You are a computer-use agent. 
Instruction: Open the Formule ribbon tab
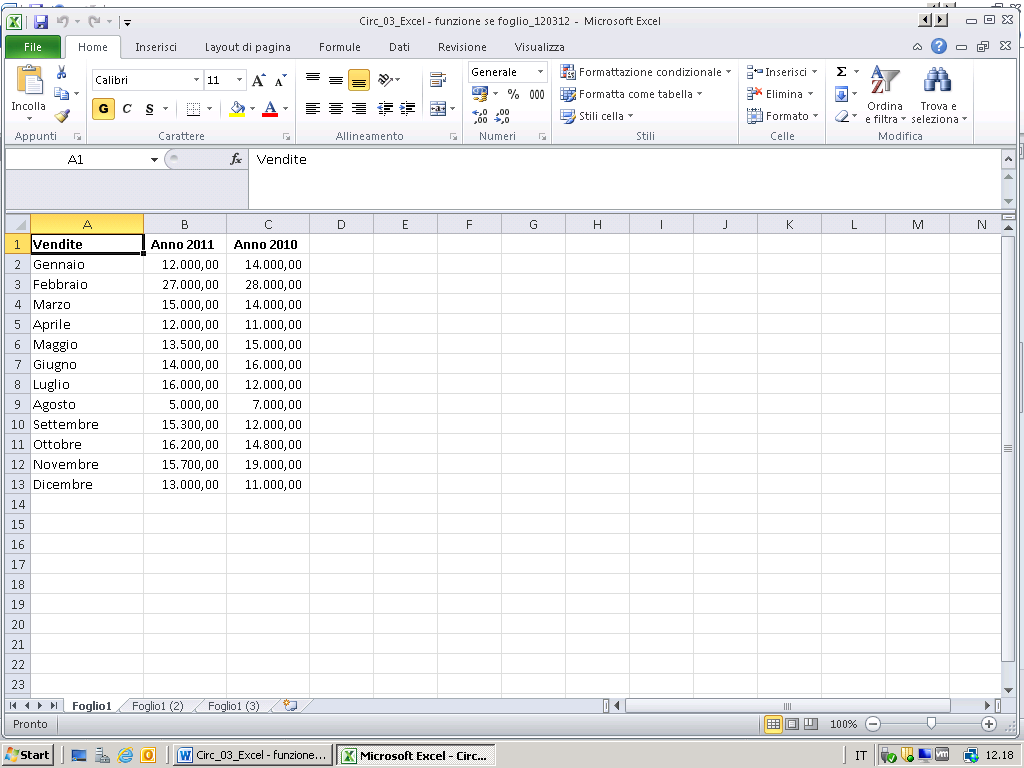click(339, 47)
